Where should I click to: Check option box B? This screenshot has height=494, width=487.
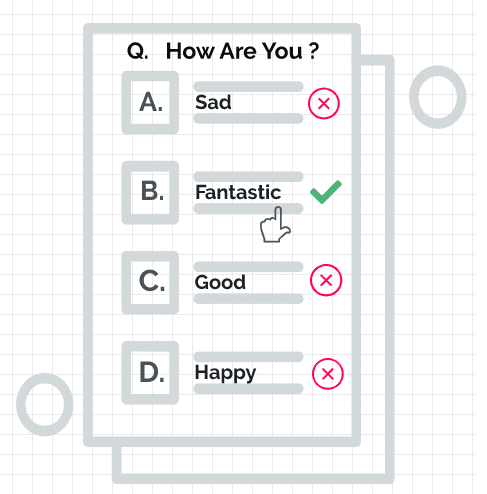coord(150,193)
